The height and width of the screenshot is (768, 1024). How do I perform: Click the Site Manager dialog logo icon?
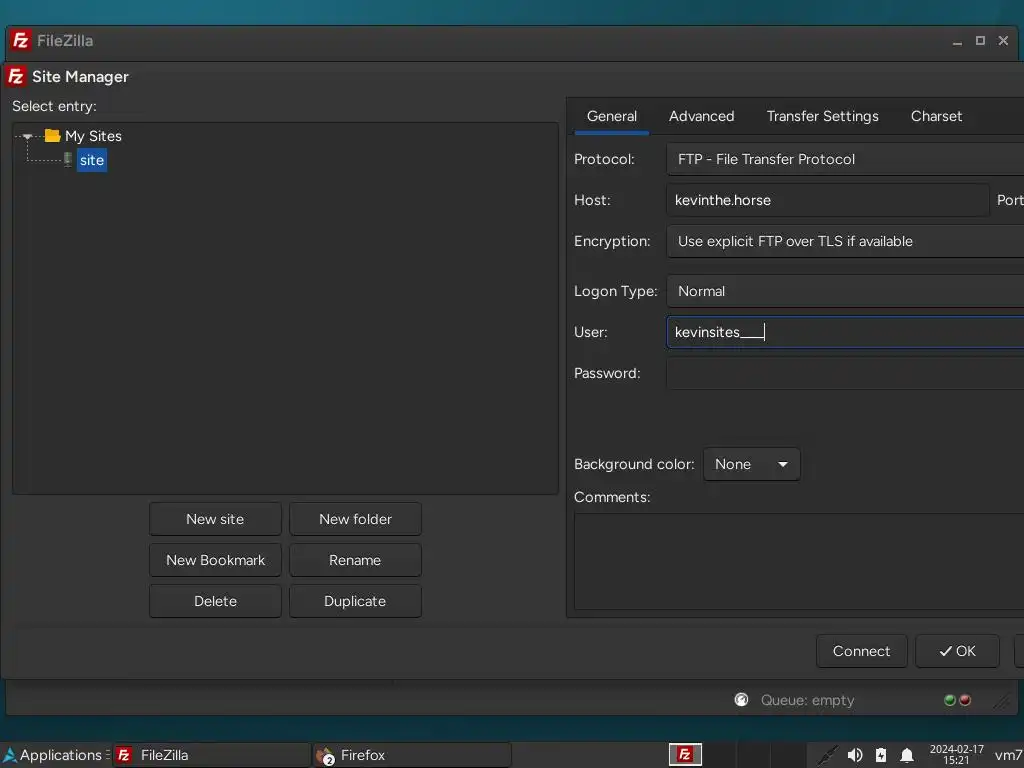point(16,76)
